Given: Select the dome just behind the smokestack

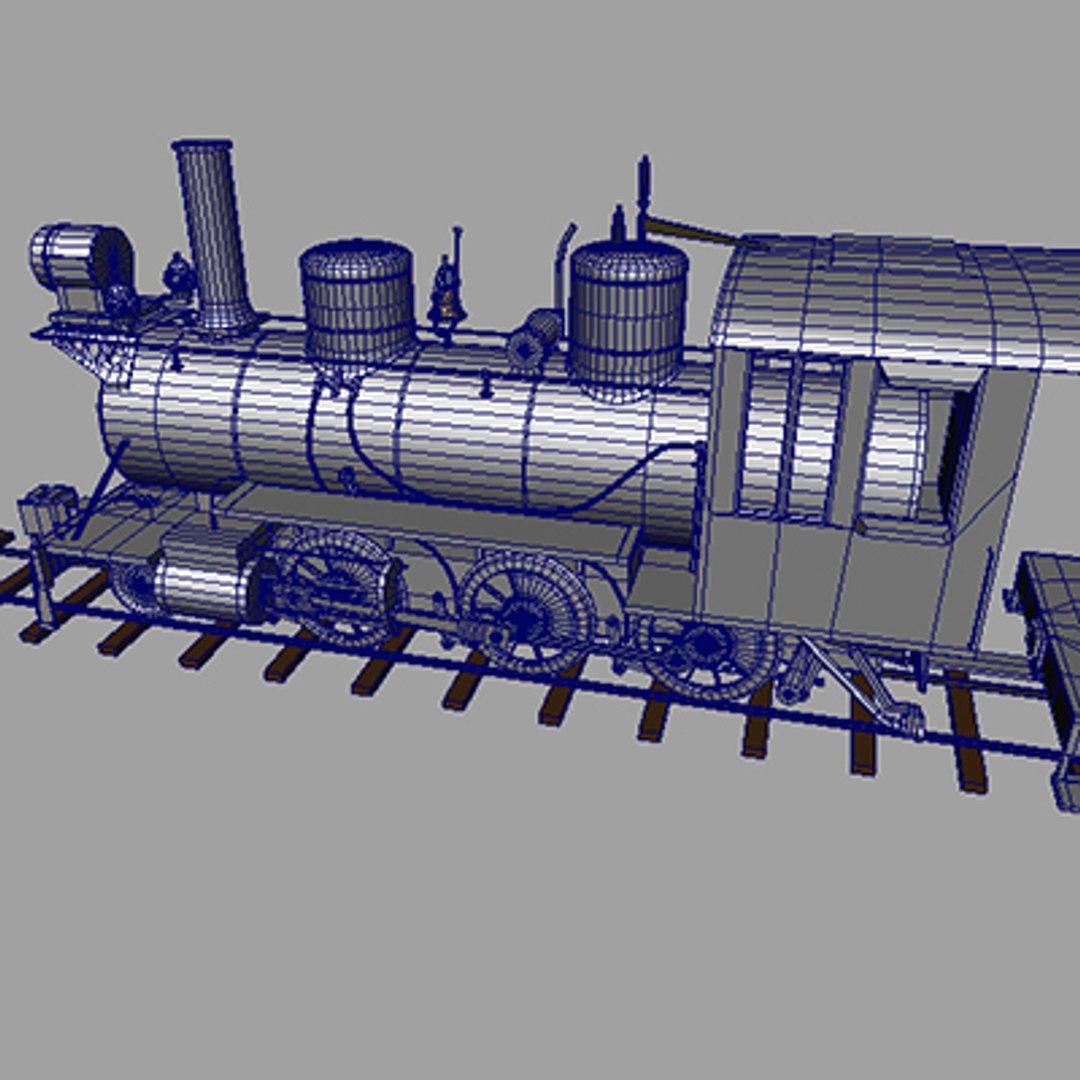Looking at the screenshot, I should coord(358,301).
